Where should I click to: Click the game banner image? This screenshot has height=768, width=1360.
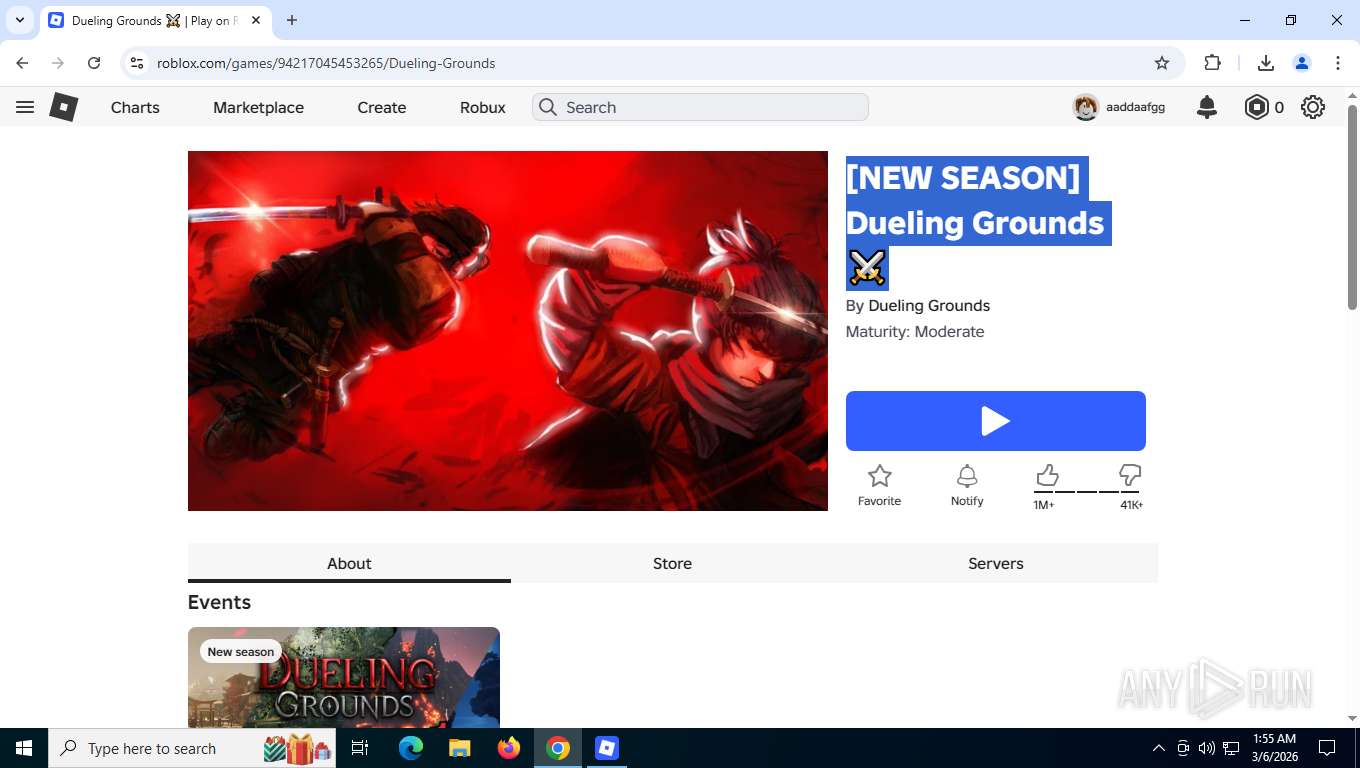508,331
